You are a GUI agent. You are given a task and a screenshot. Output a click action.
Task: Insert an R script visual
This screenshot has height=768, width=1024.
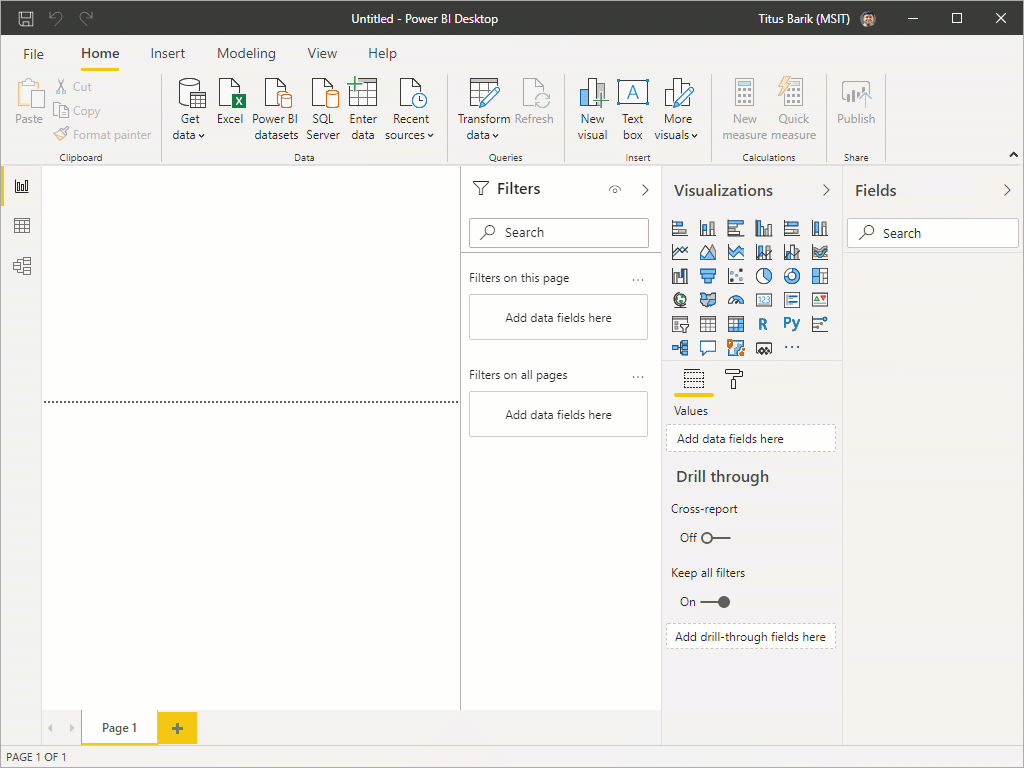pyautogui.click(x=764, y=323)
